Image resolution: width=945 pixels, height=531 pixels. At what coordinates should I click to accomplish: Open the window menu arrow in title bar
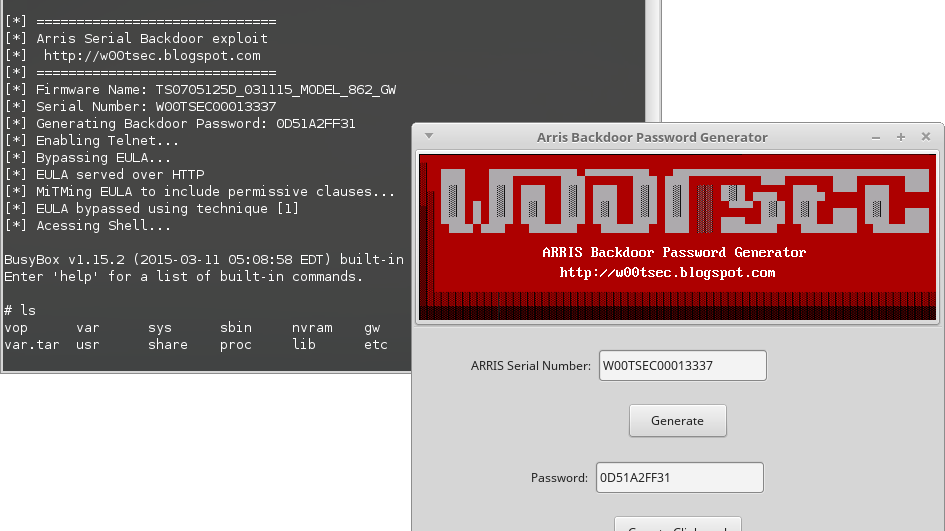429,136
